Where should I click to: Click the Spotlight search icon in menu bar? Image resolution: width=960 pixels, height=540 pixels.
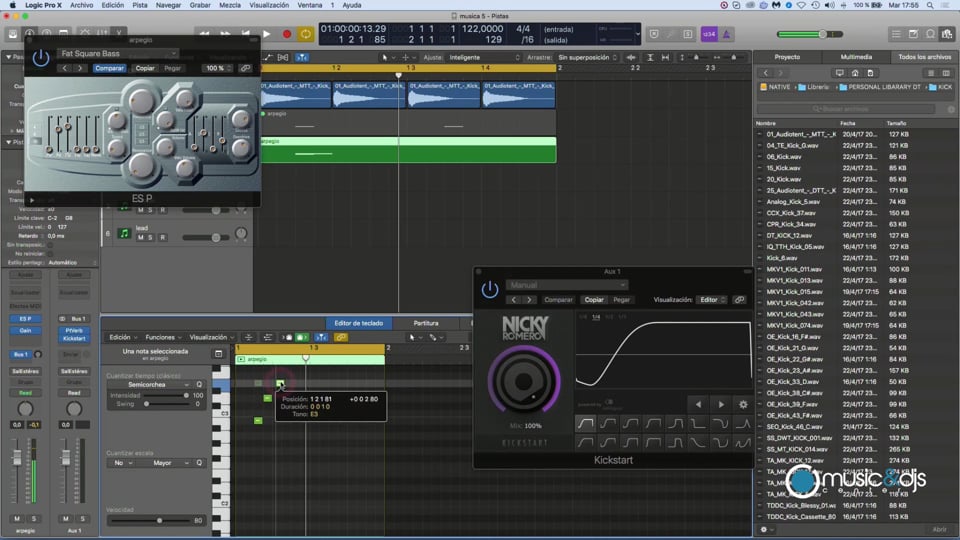tap(930, 5)
